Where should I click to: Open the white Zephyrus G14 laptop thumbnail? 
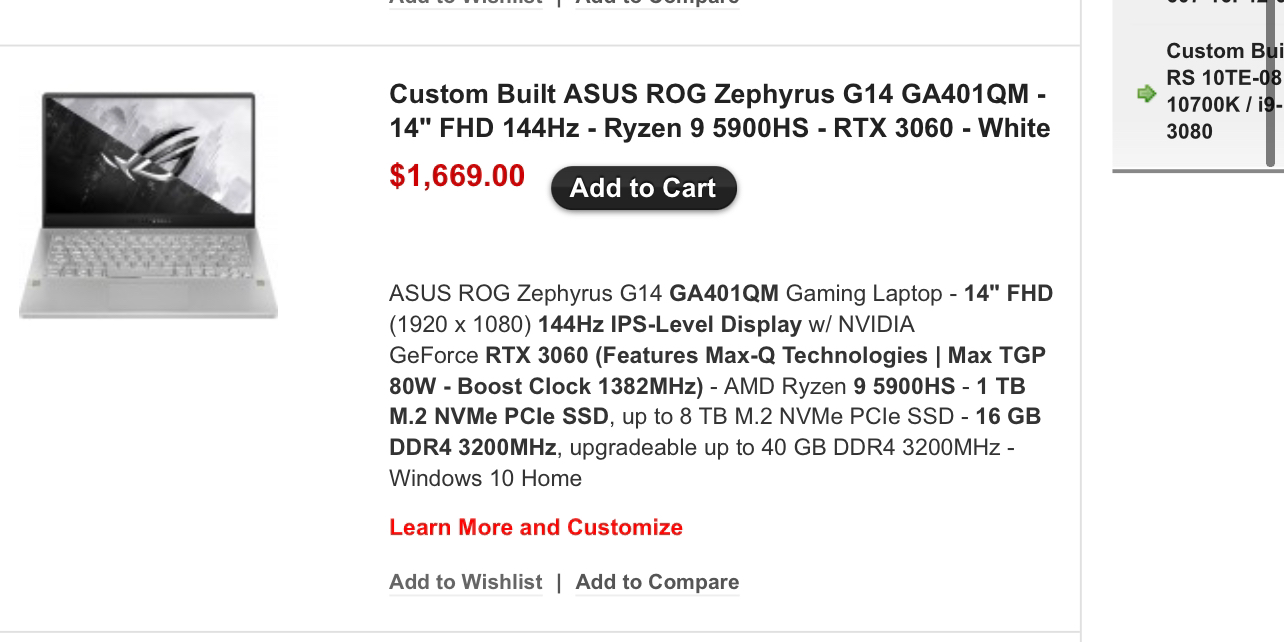(148, 205)
